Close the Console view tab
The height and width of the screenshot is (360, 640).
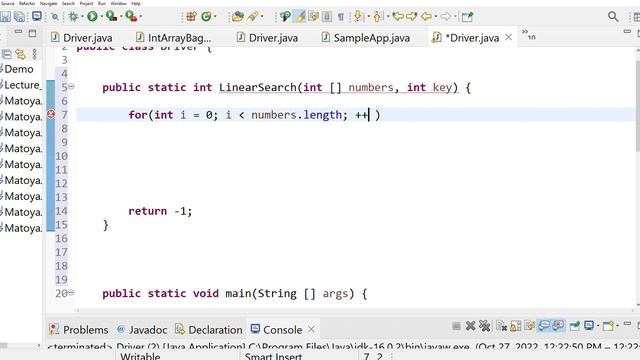click(x=311, y=329)
